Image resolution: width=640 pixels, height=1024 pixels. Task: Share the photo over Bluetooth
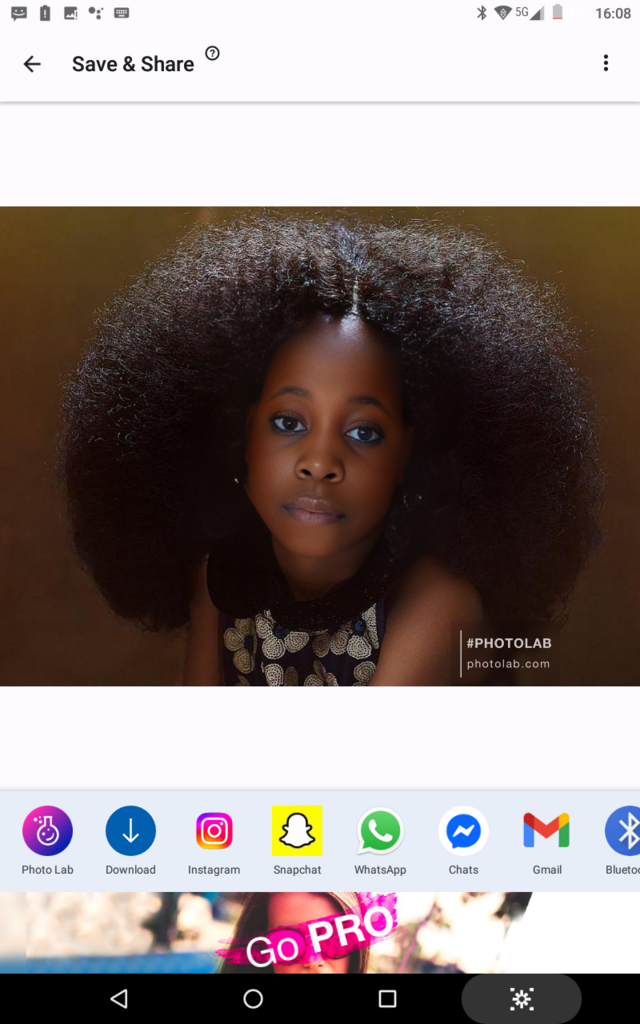click(624, 832)
